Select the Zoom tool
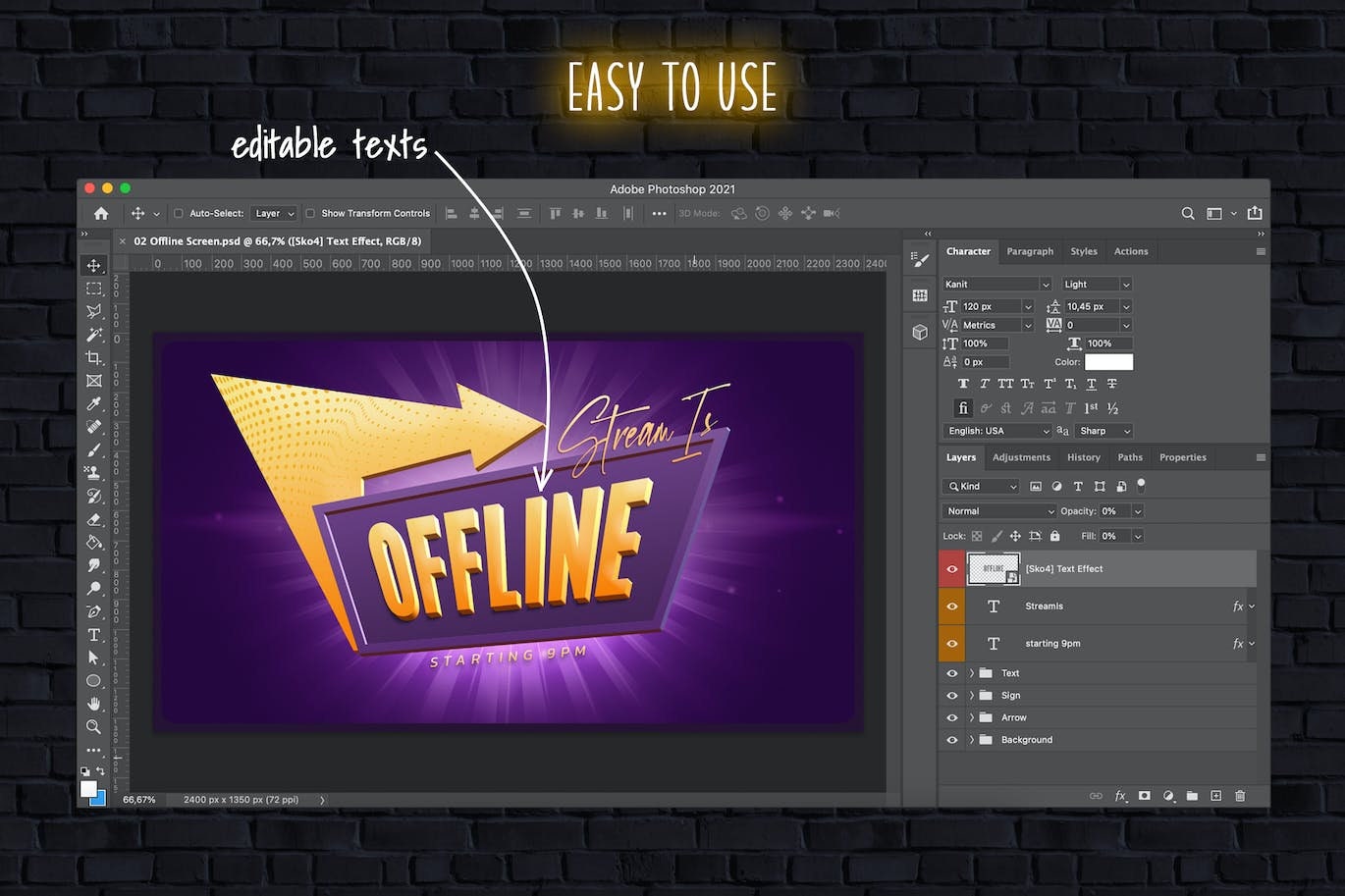 click(94, 727)
